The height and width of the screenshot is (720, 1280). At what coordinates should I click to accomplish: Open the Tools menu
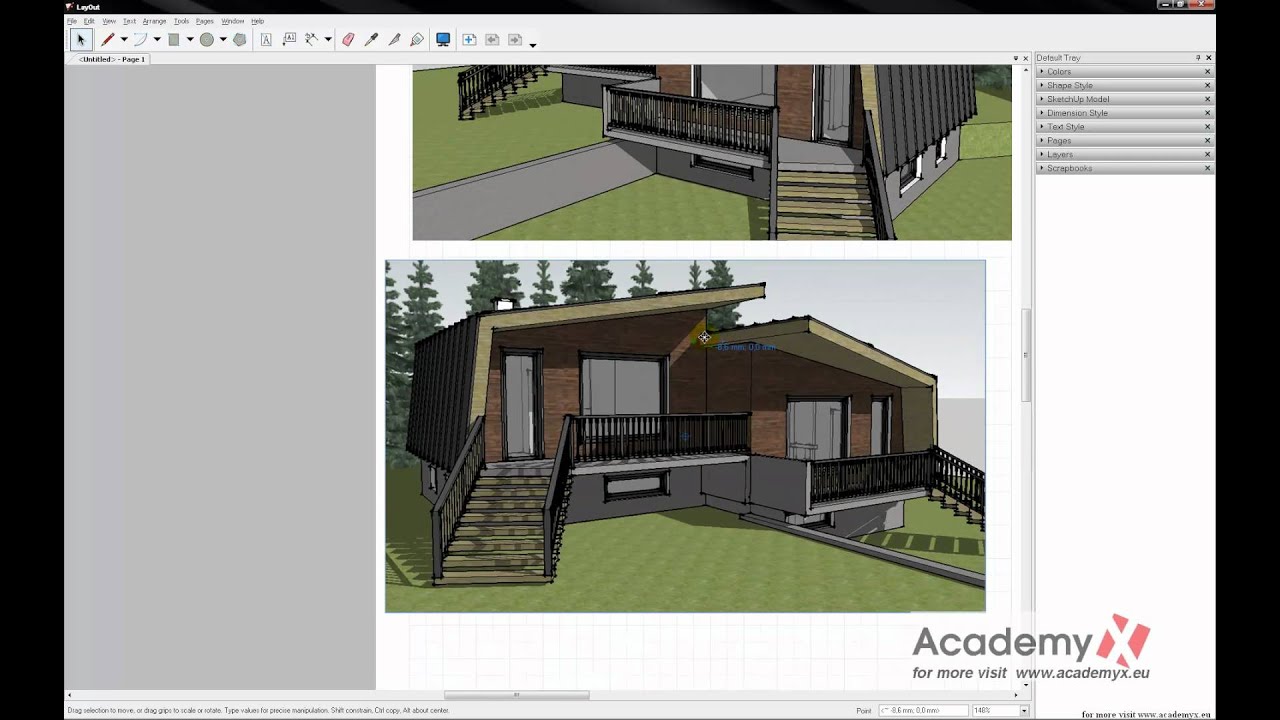181,21
